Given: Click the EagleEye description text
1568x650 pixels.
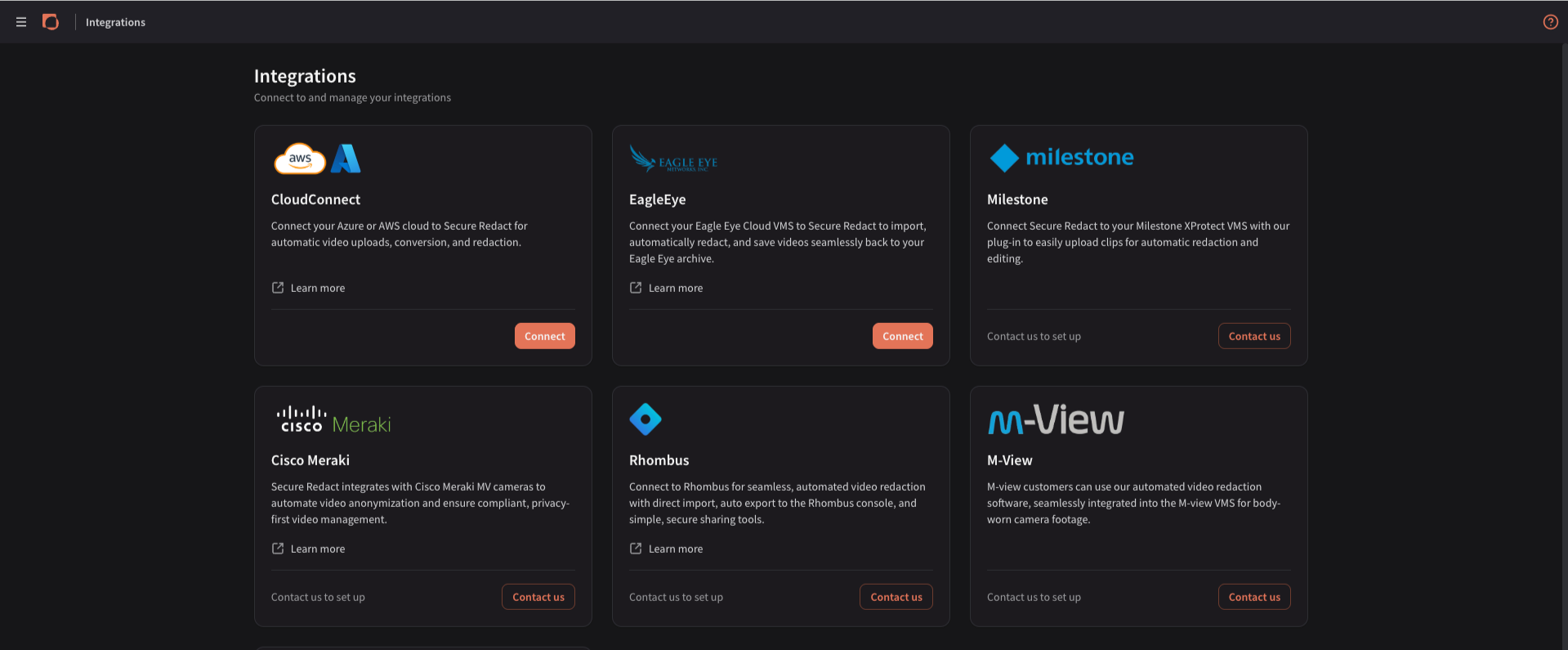Looking at the screenshot, I should pyautogui.click(x=778, y=242).
